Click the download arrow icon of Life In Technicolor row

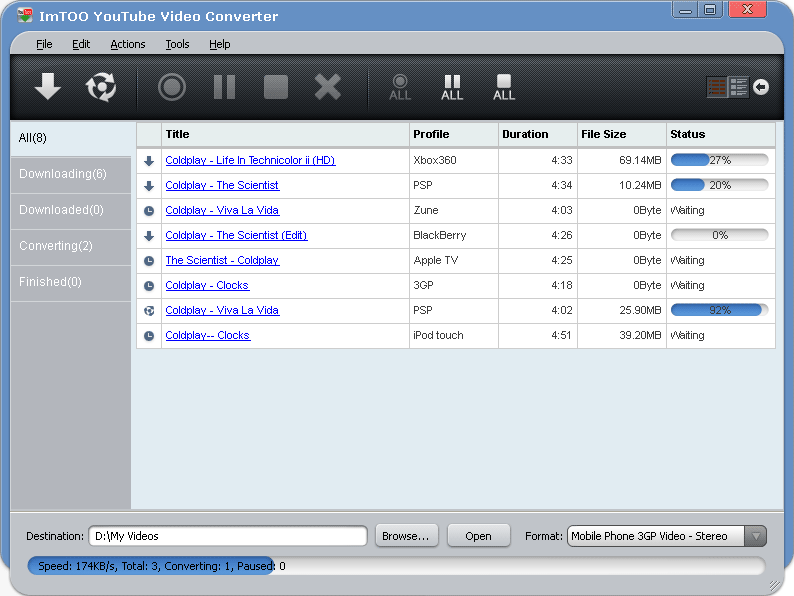tap(149, 161)
